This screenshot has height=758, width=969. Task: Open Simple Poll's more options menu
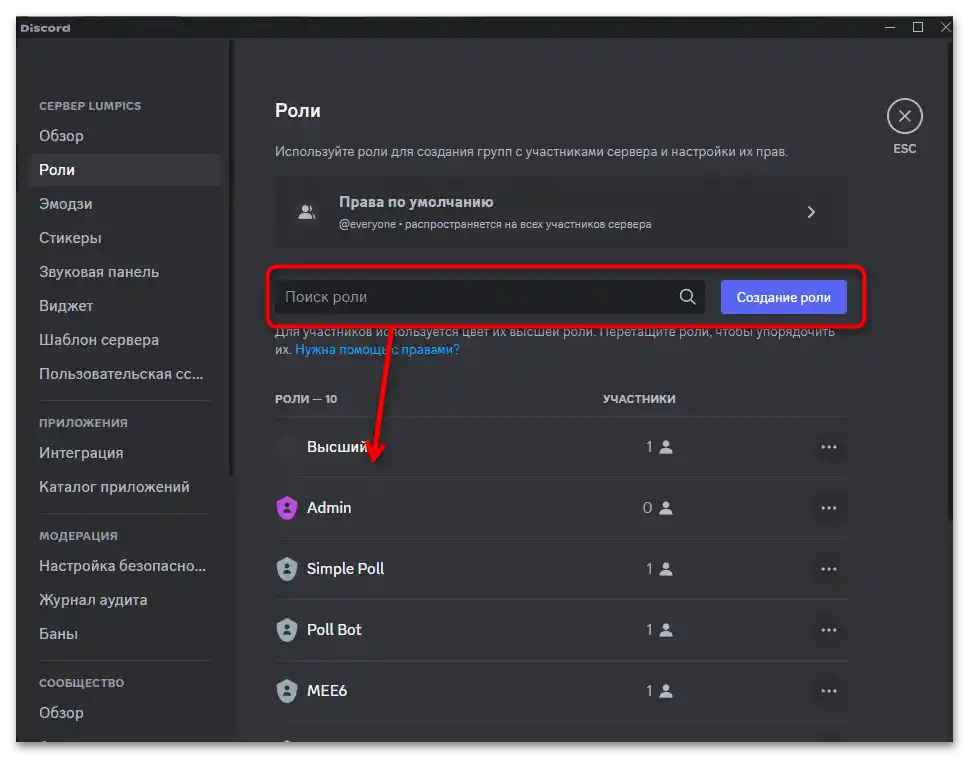[829, 569]
